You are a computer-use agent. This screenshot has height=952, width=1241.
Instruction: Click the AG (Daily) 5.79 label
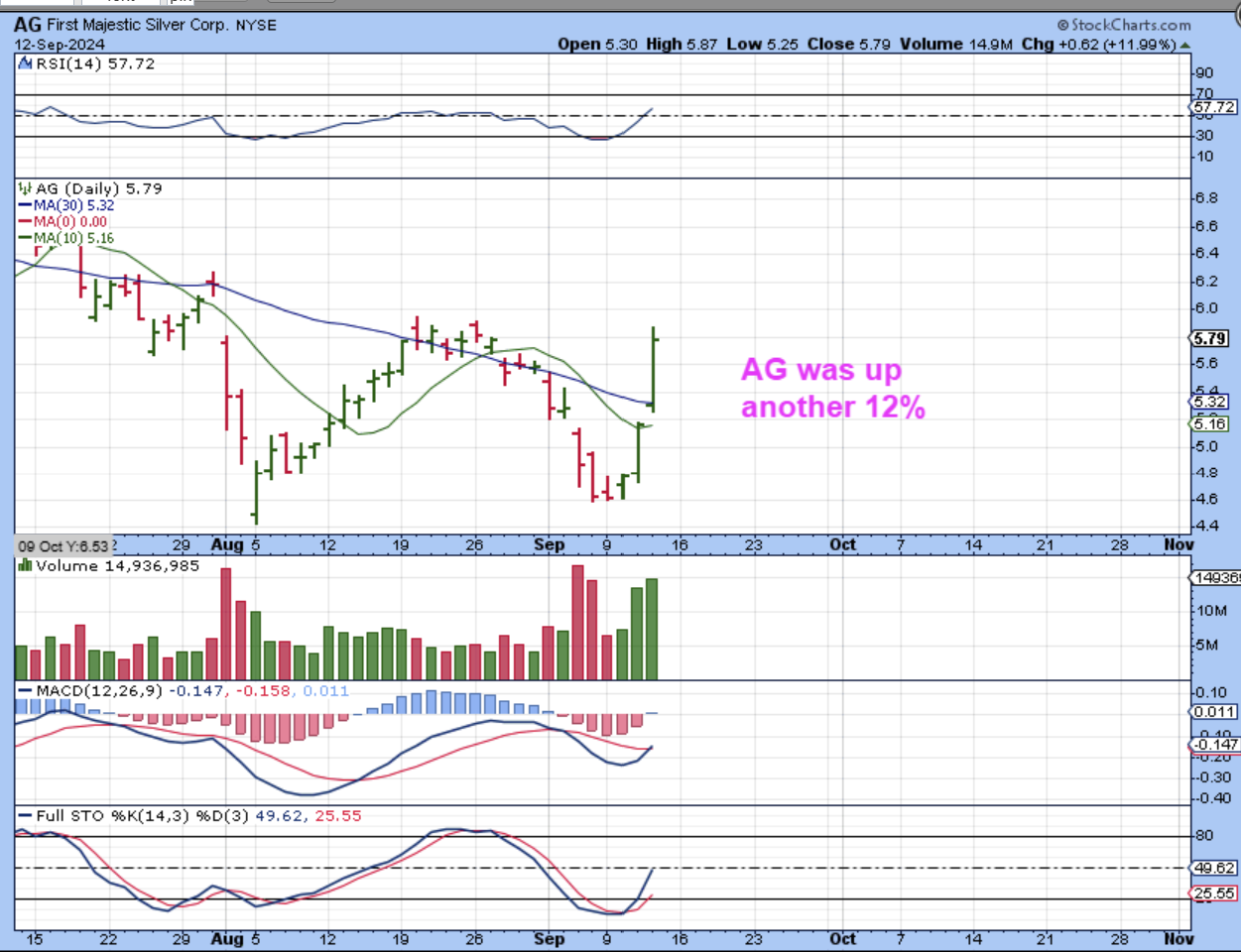pyautogui.click(x=98, y=188)
